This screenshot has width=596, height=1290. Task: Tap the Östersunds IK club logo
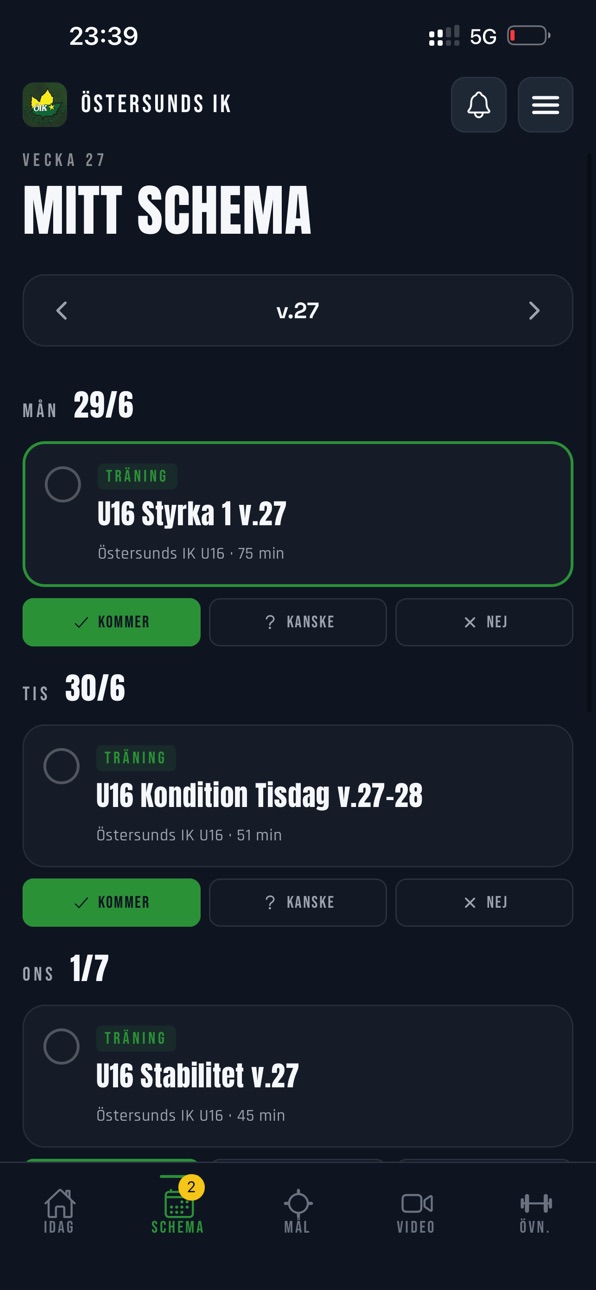(x=45, y=104)
